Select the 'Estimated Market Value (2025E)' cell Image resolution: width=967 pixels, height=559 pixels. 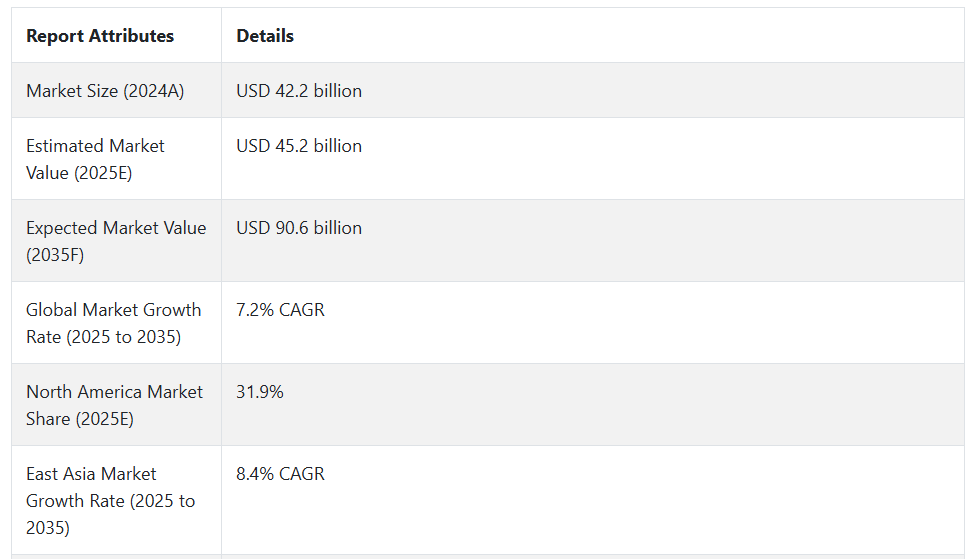[x=117, y=159]
